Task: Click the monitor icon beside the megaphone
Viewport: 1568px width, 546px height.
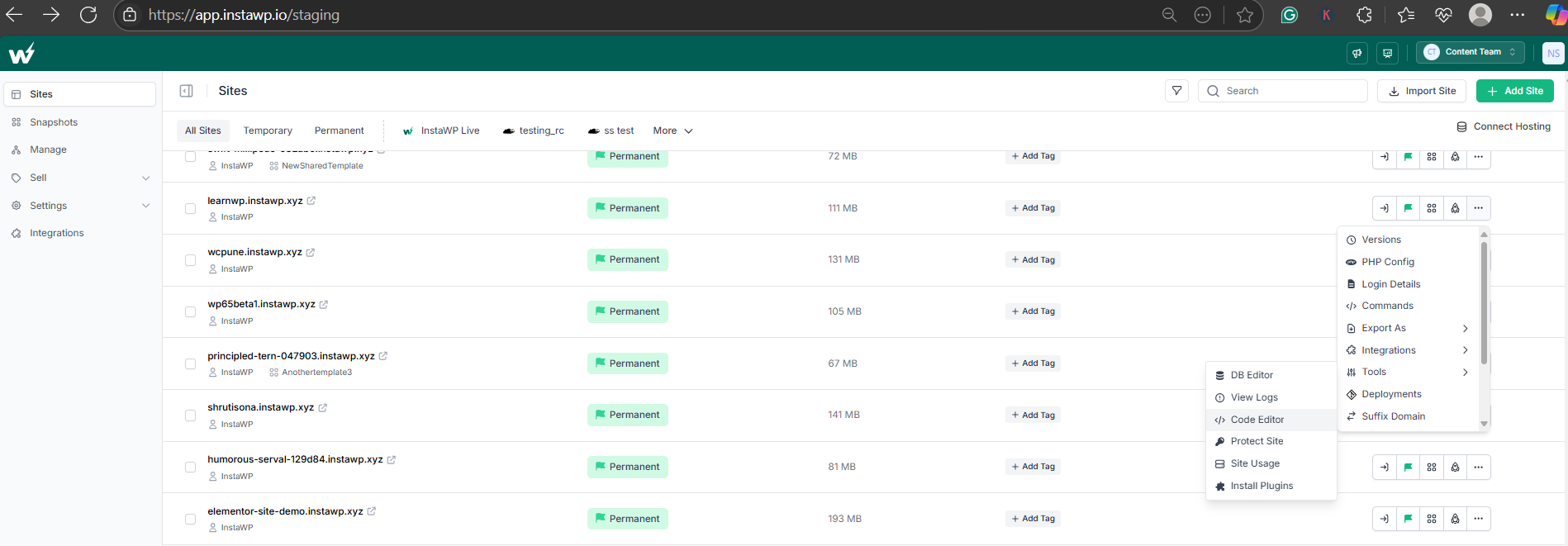Action: [1388, 53]
